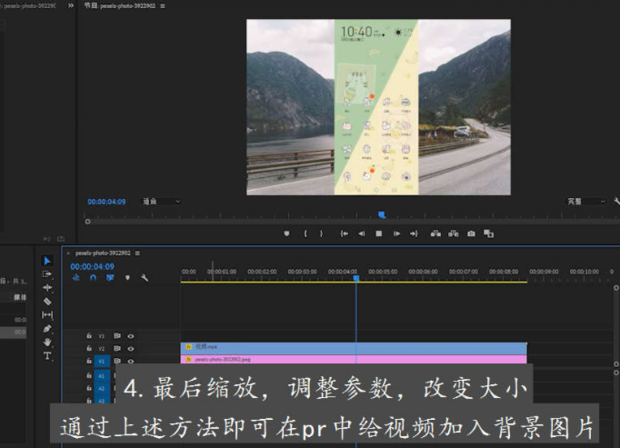Go to Out point
620x448 pixels.
(414, 234)
